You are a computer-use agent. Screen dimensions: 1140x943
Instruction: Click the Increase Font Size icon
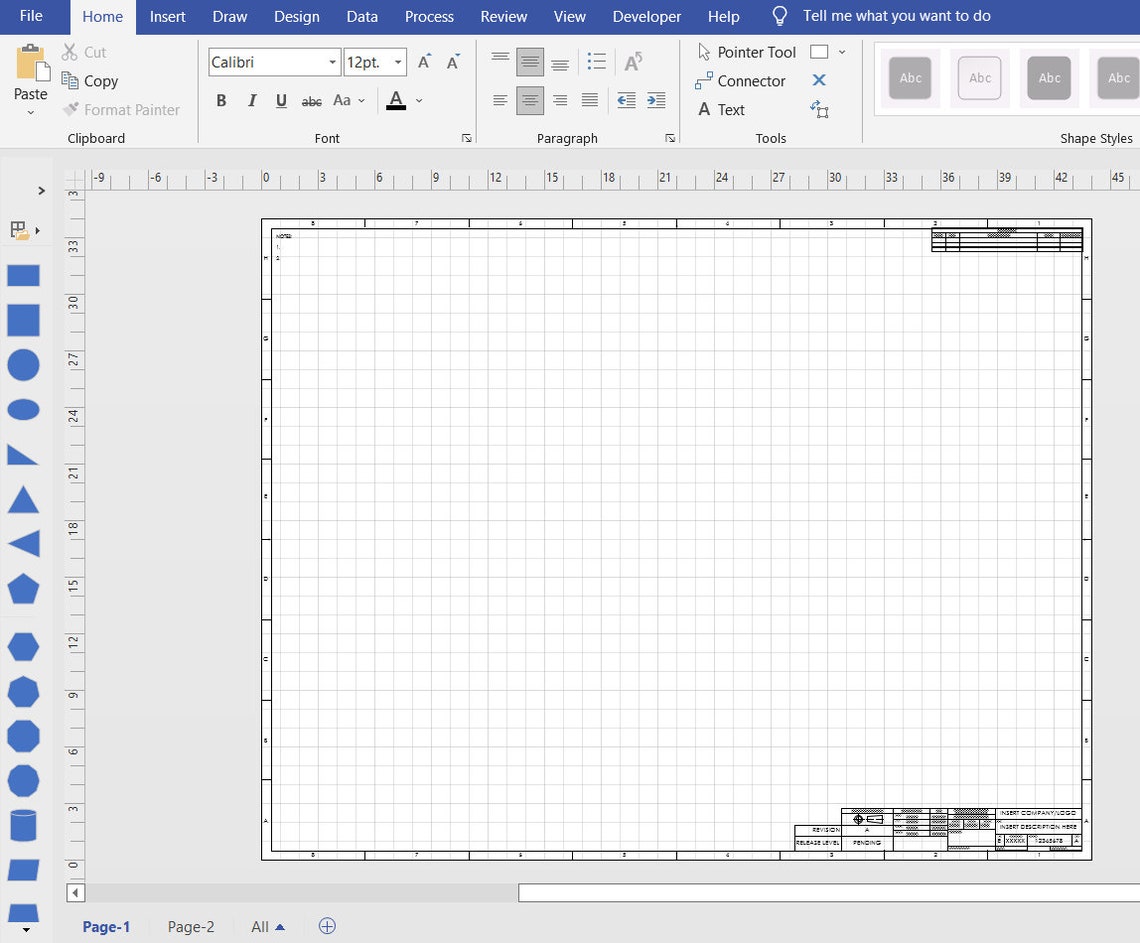click(423, 61)
